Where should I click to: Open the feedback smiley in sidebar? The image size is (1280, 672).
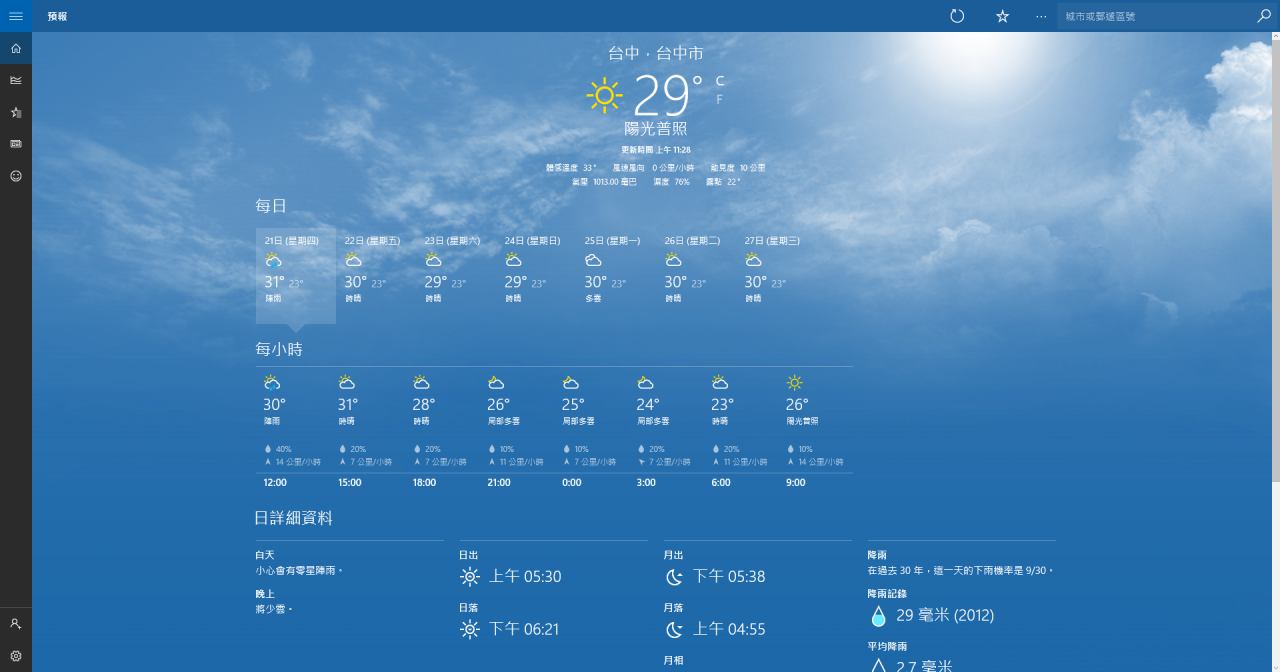tap(16, 176)
